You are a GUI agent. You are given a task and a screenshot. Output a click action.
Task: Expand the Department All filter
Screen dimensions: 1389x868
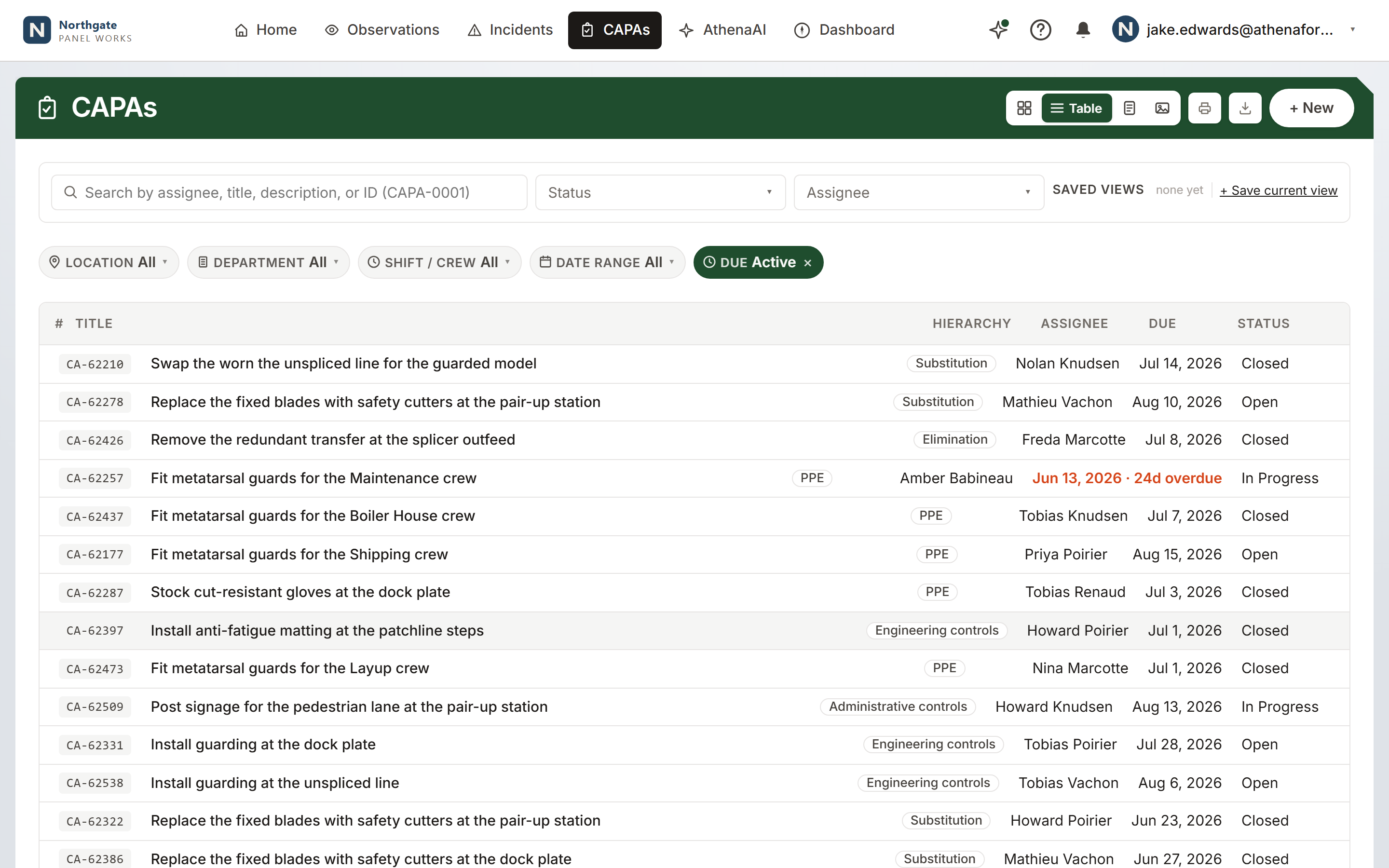268,262
